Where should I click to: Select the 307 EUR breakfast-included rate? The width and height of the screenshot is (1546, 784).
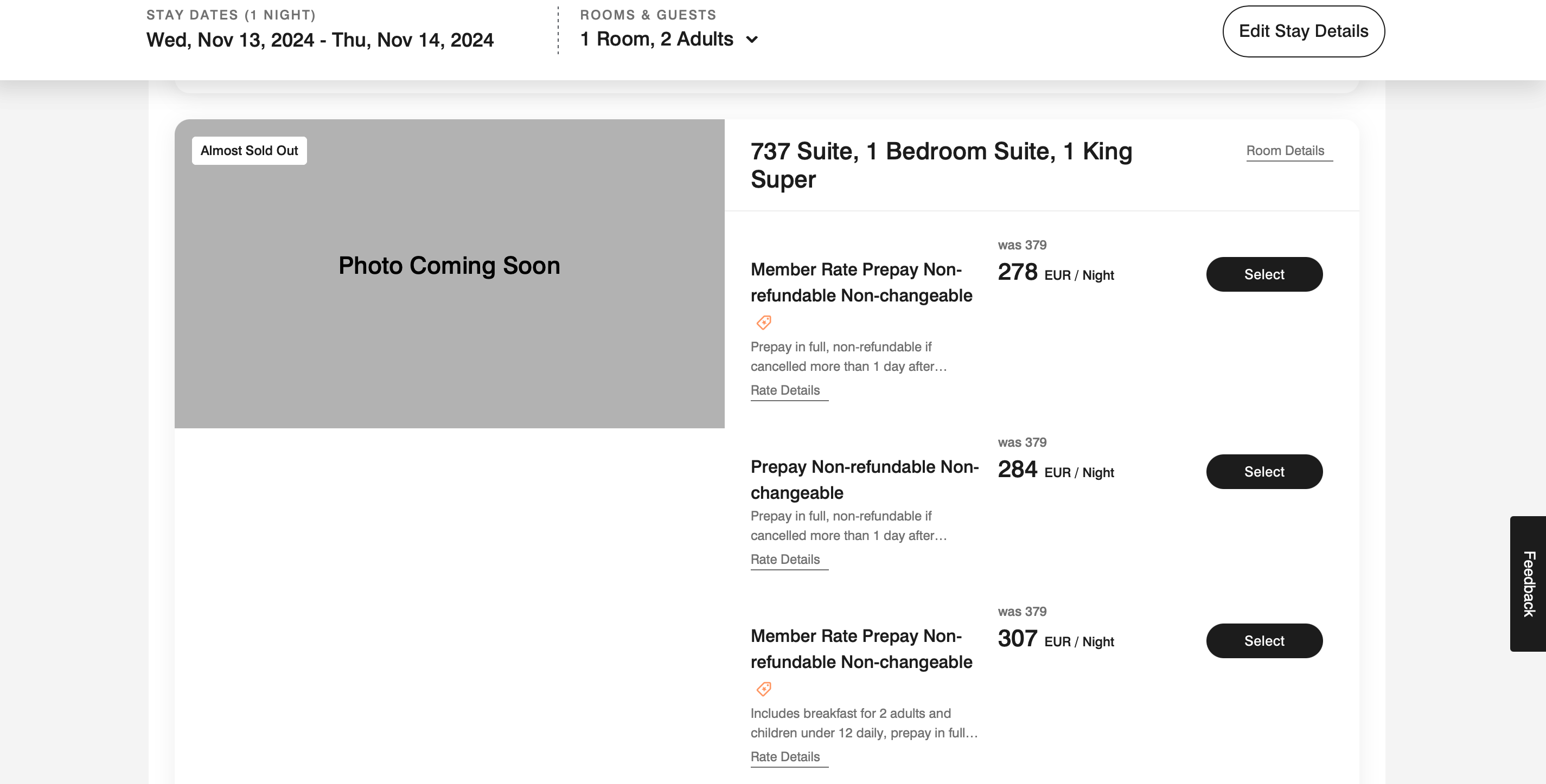pyautogui.click(x=1264, y=641)
